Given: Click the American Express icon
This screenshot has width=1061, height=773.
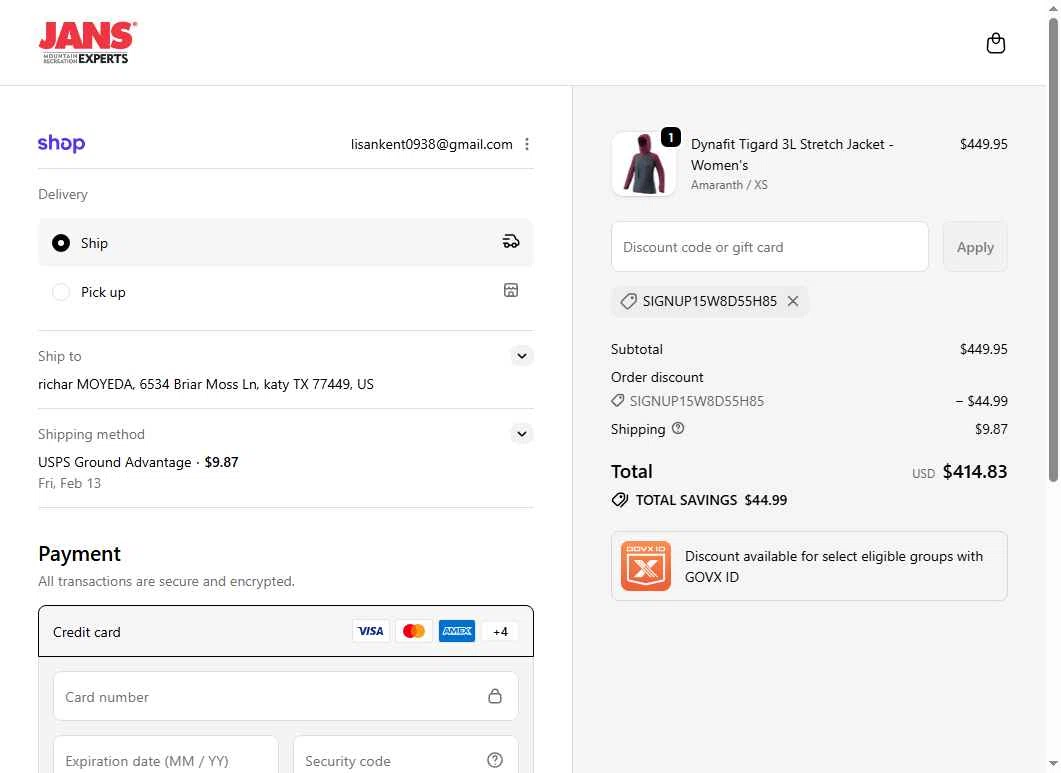Looking at the screenshot, I should point(457,631).
